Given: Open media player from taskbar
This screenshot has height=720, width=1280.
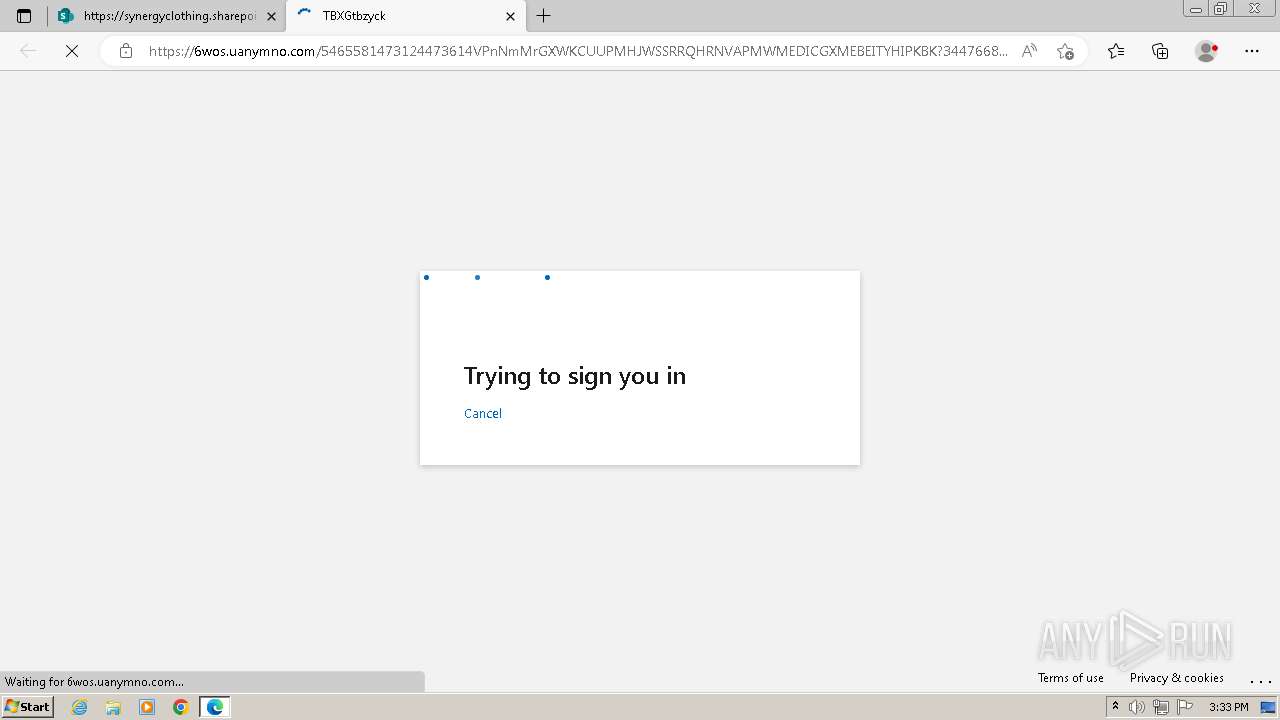Looking at the screenshot, I should click(x=147, y=707).
